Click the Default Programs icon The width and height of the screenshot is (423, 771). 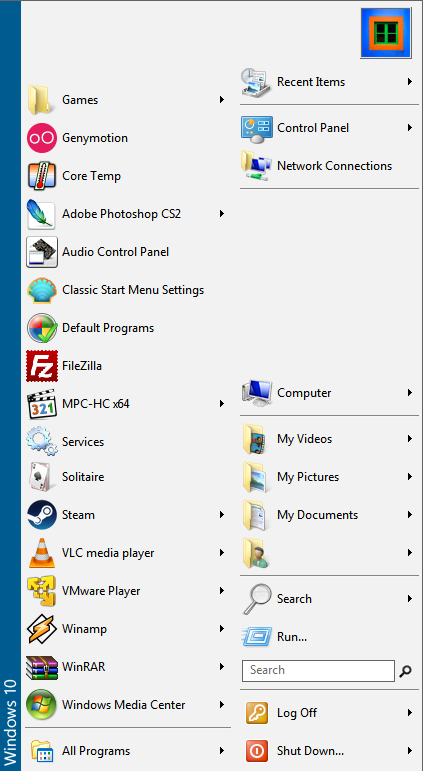42,328
